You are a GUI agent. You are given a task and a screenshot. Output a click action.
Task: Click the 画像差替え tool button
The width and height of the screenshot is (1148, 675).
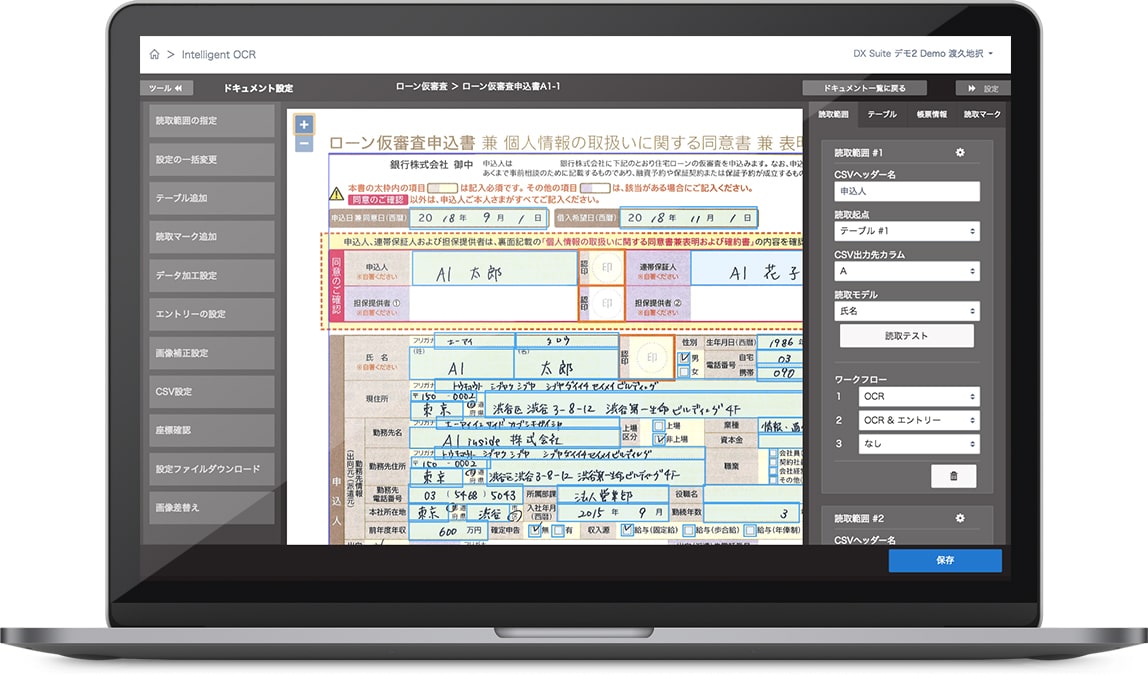coord(212,508)
